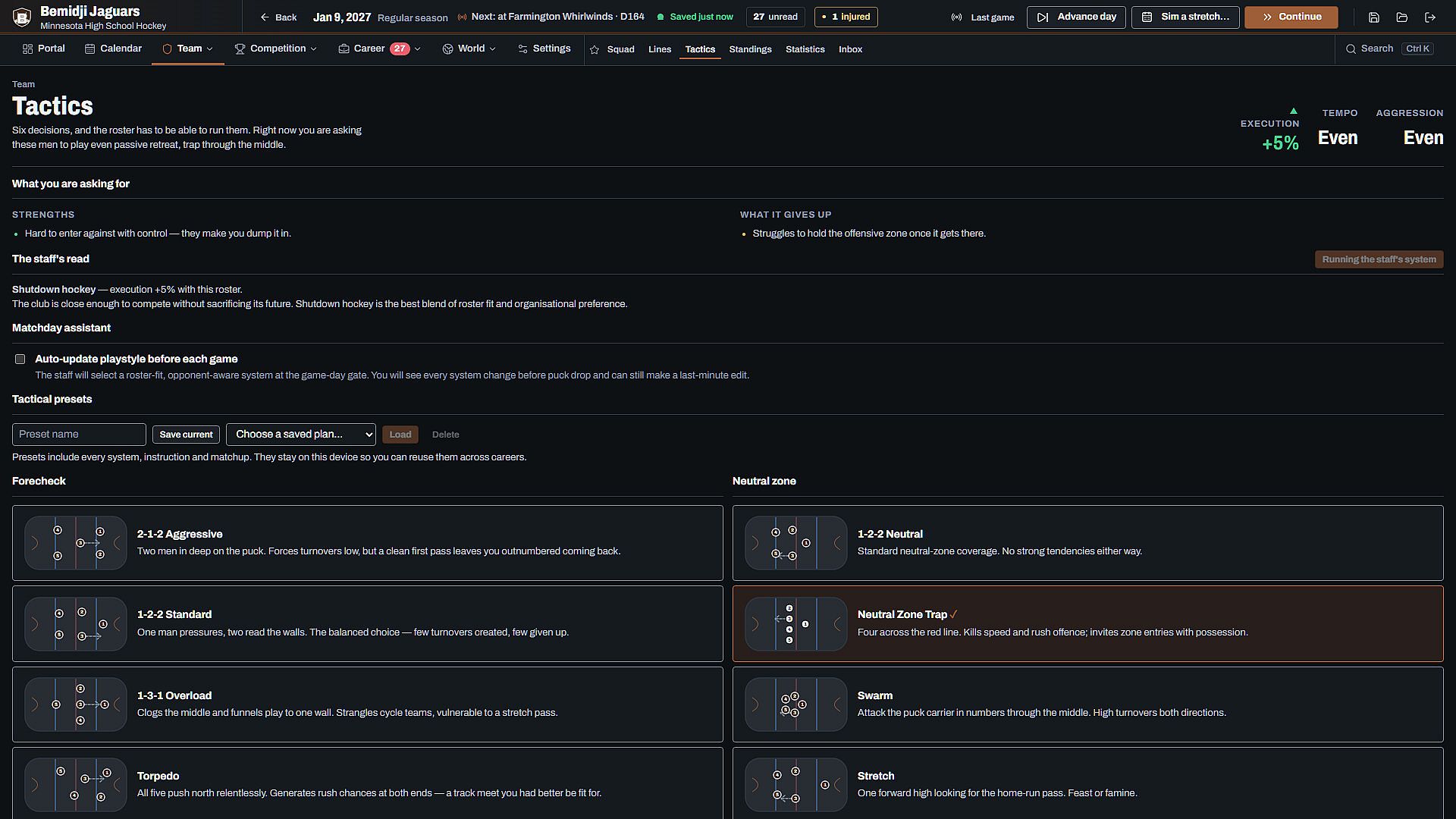Open the 1 injured status badge
The width and height of the screenshot is (1456, 819).
[x=846, y=17]
